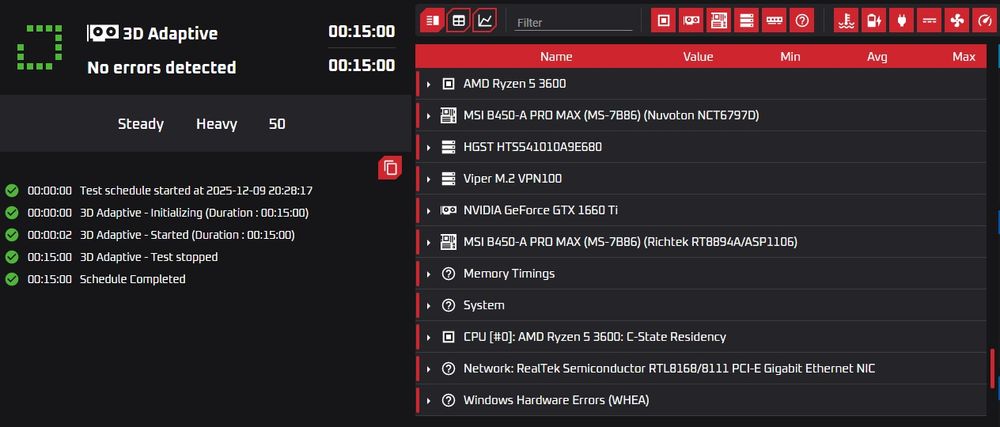Click the 'System' row label
This screenshot has width=1000, height=427.
click(x=483, y=305)
